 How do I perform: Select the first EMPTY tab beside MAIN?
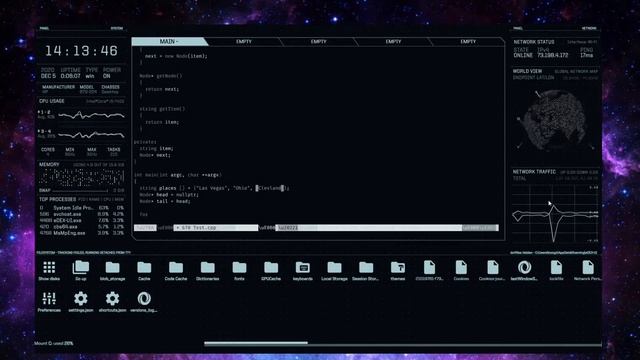tap(244, 42)
